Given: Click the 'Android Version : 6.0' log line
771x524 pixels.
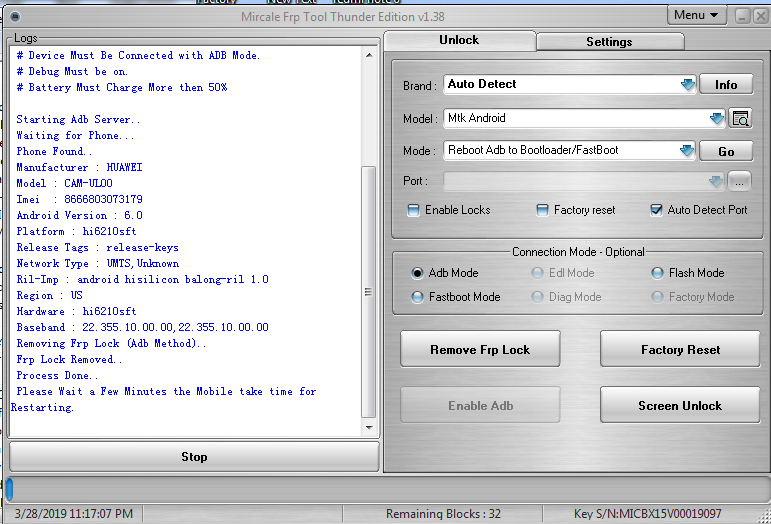Looking at the screenshot, I should (79, 215).
